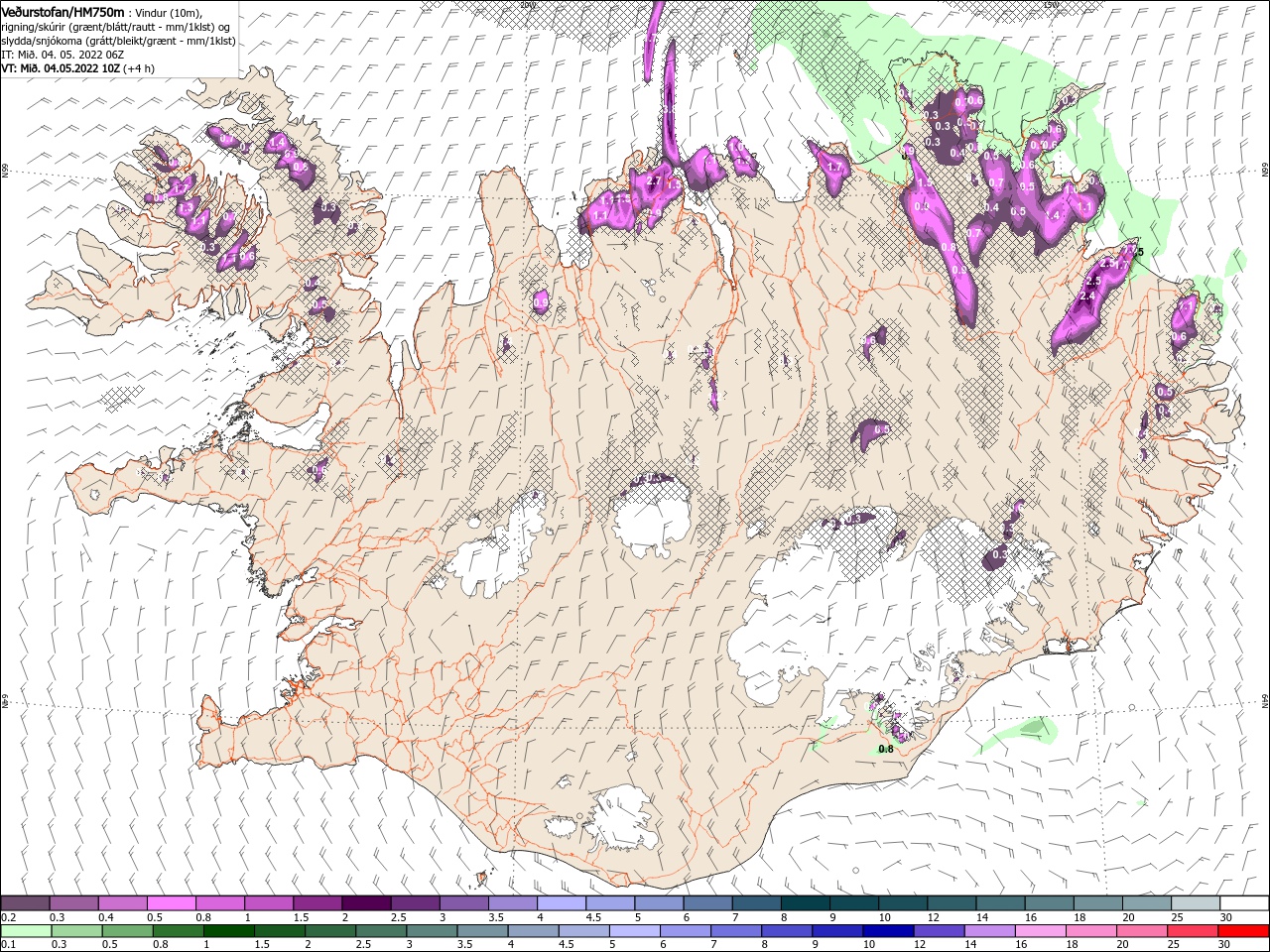This screenshot has height=952, width=1270.
Task: Pick the deep blue lower swatch between 10 and 12
Action: click(x=887, y=931)
